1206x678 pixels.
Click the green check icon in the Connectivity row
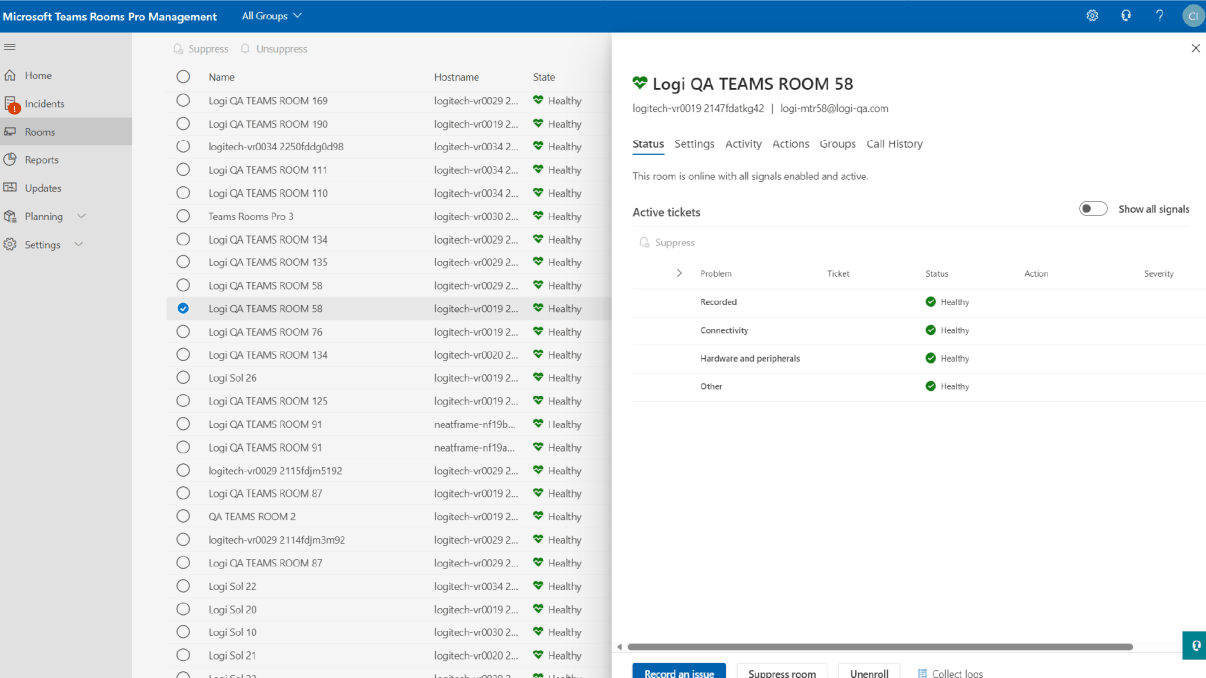pyautogui.click(x=930, y=330)
